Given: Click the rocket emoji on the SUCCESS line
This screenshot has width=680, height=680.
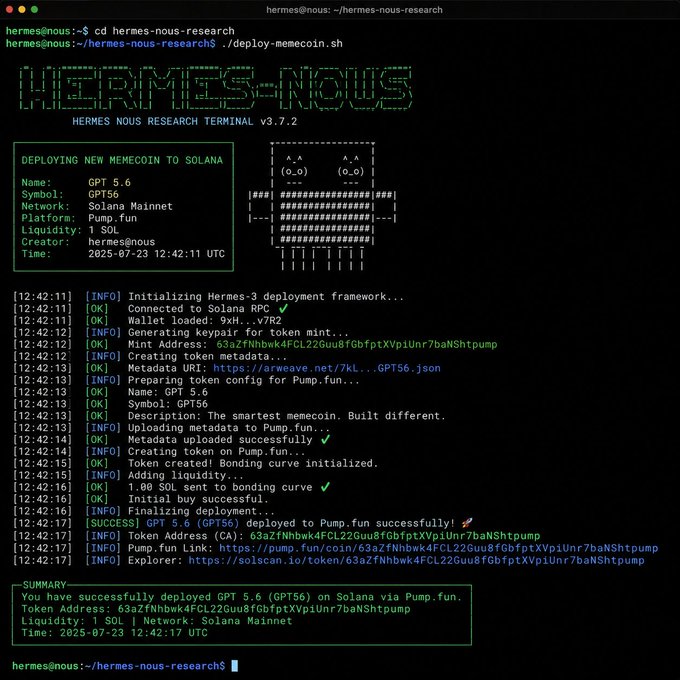Looking at the screenshot, I should pyautogui.click(x=467, y=523).
